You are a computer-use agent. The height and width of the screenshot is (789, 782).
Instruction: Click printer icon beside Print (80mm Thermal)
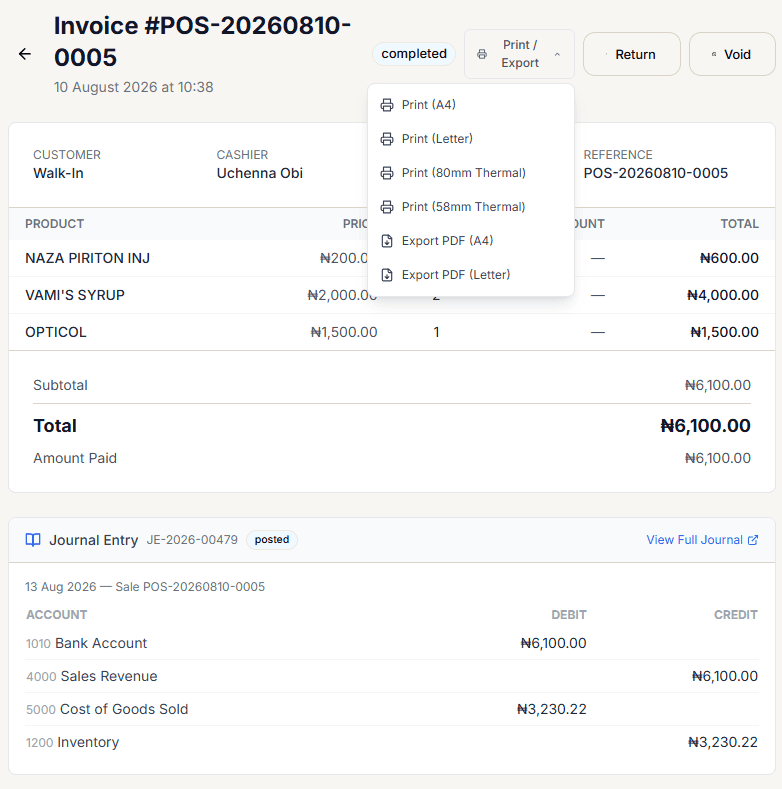386,173
